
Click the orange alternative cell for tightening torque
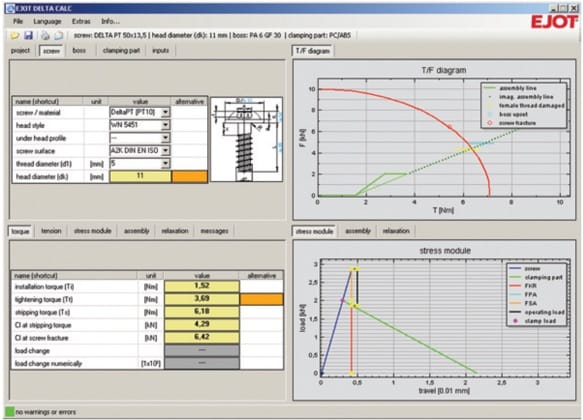point(261,299)
